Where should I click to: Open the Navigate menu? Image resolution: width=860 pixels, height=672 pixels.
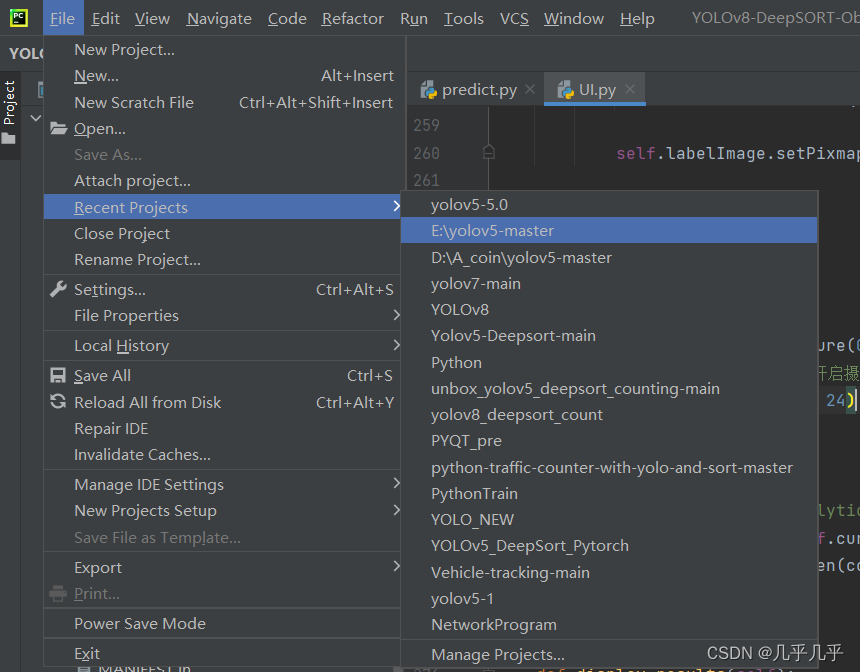(219, 19)
